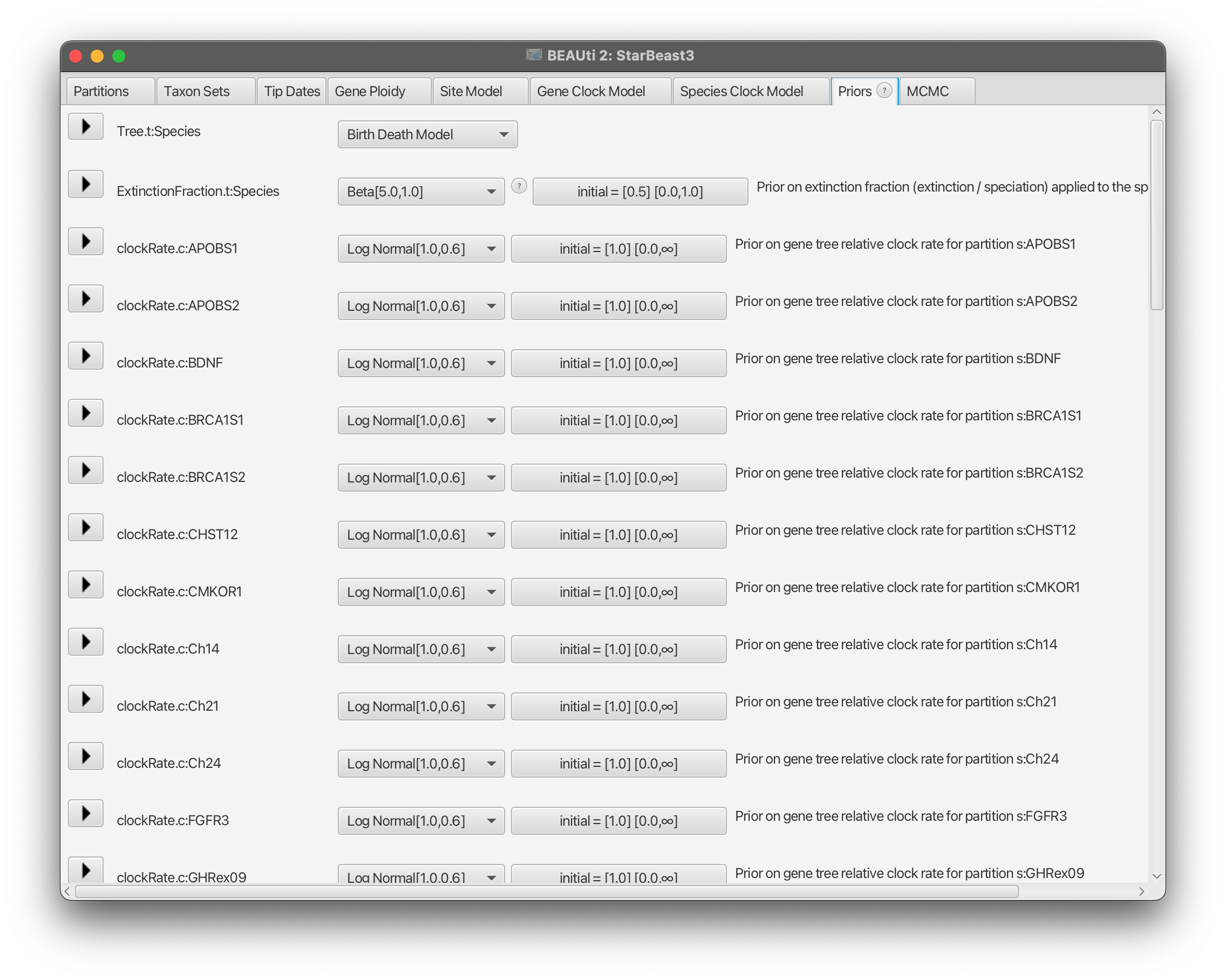1226x980 pixels.
Task: Open the Gene Clock Model tab
Action: (591, 92)
